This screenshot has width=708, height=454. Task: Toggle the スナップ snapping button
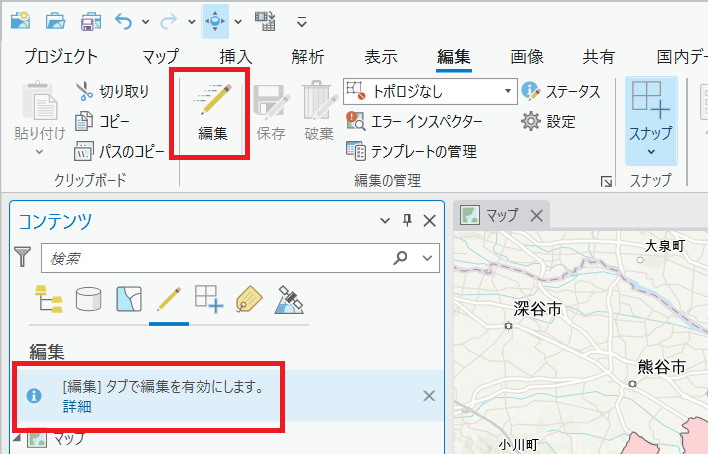(651, 111)
